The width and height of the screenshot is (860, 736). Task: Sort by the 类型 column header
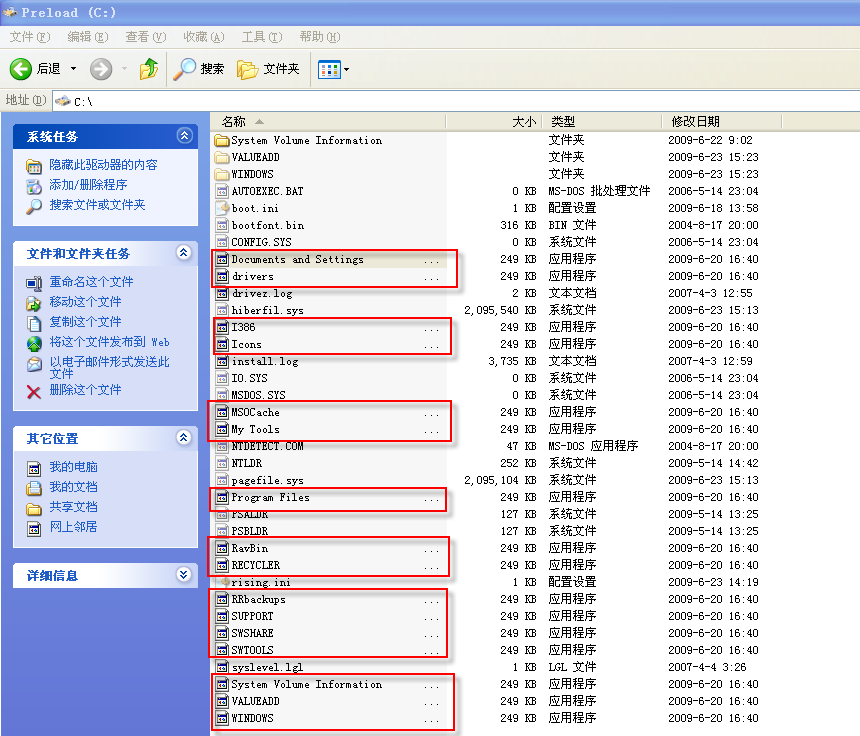(601, 122)
